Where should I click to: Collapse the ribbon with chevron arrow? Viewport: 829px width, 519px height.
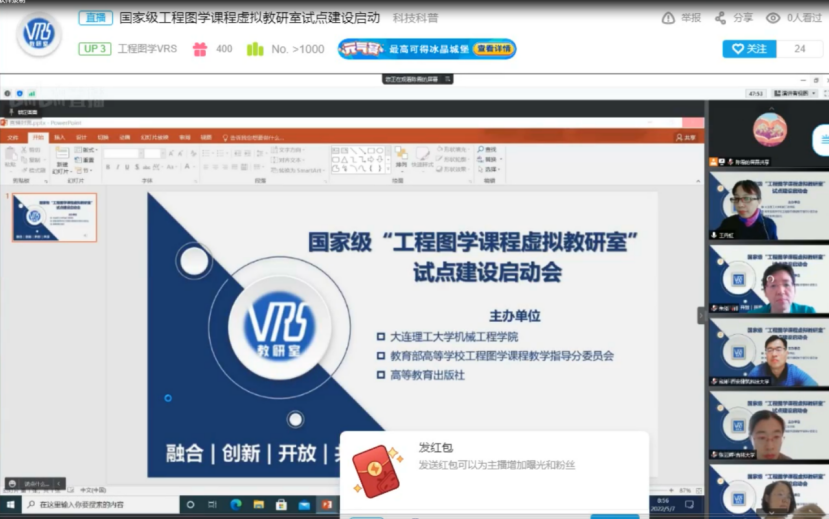click(x=698, y=181)
